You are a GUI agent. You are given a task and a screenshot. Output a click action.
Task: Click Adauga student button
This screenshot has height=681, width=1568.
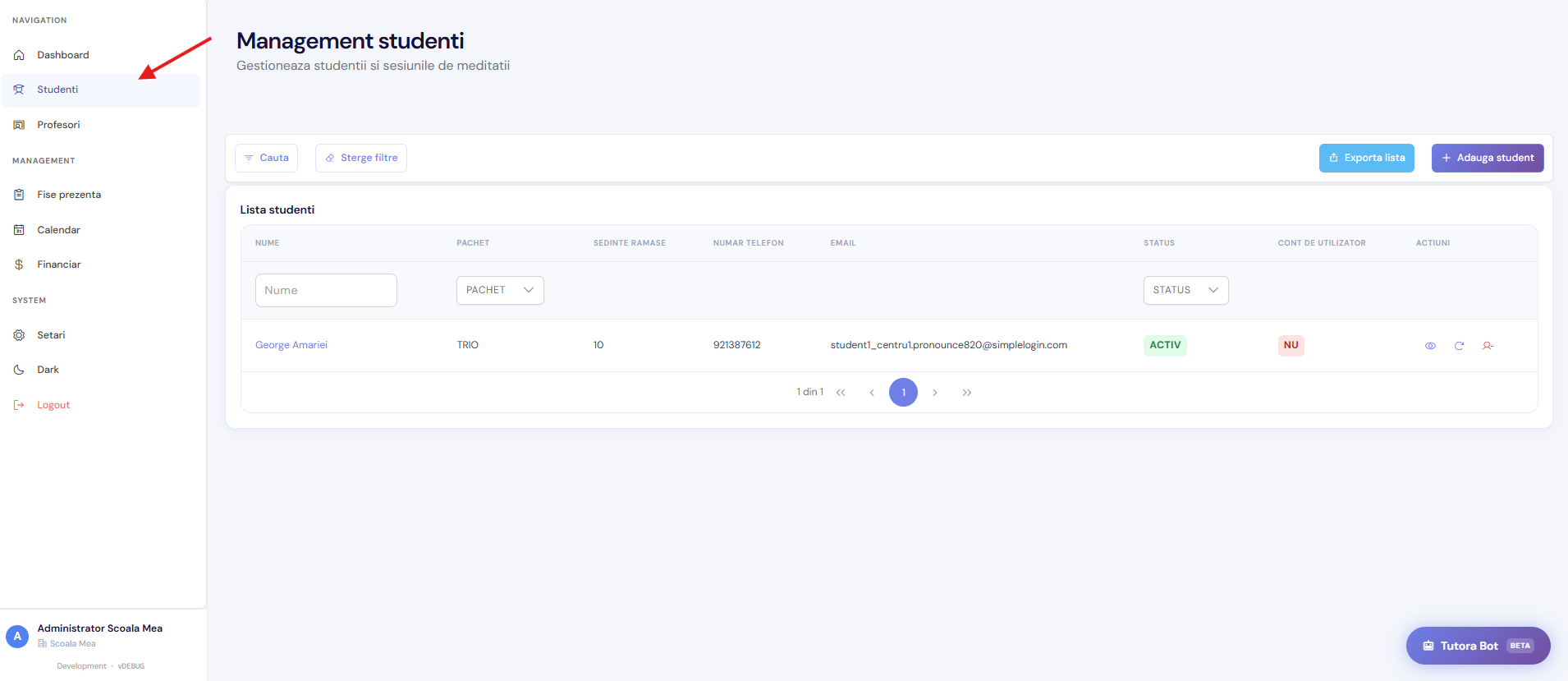tap(1488, 158)
